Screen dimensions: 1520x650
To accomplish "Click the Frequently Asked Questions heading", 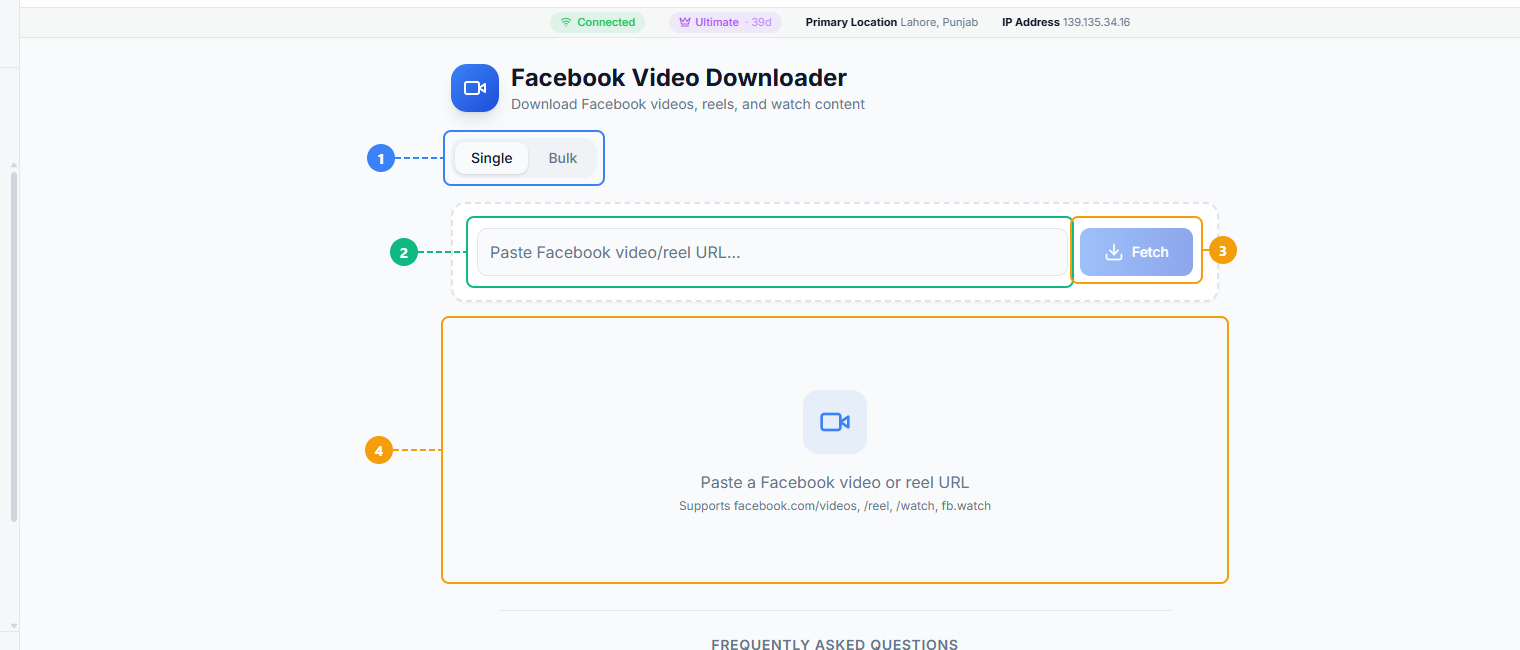I will 835,645.
